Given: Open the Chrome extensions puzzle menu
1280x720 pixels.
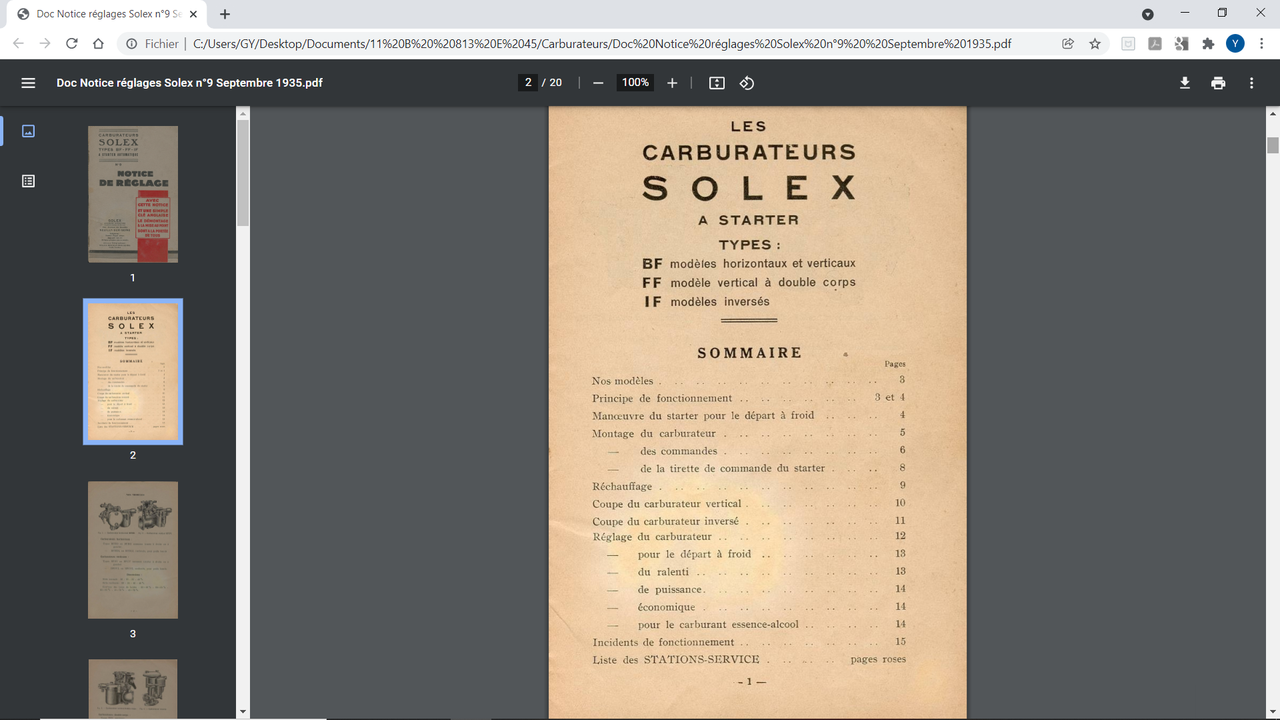Looking at the screenshot, I should [1208, 44].
